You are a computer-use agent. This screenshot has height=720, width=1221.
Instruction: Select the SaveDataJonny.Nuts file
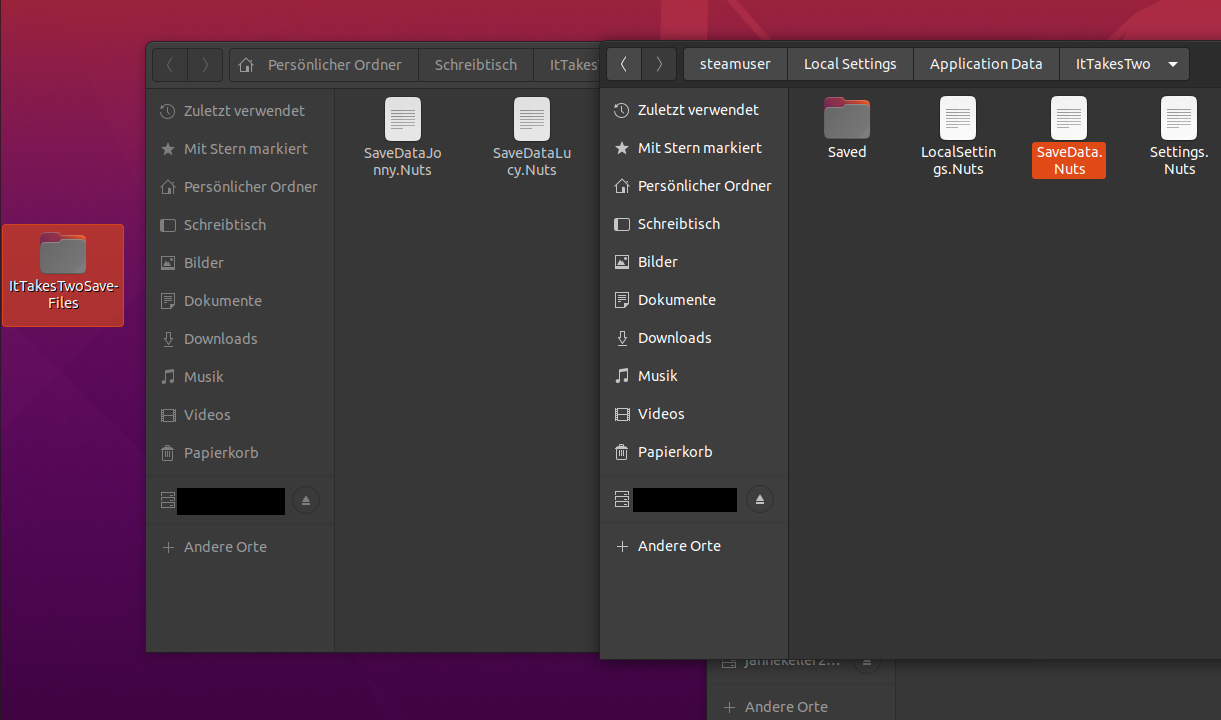402,138
